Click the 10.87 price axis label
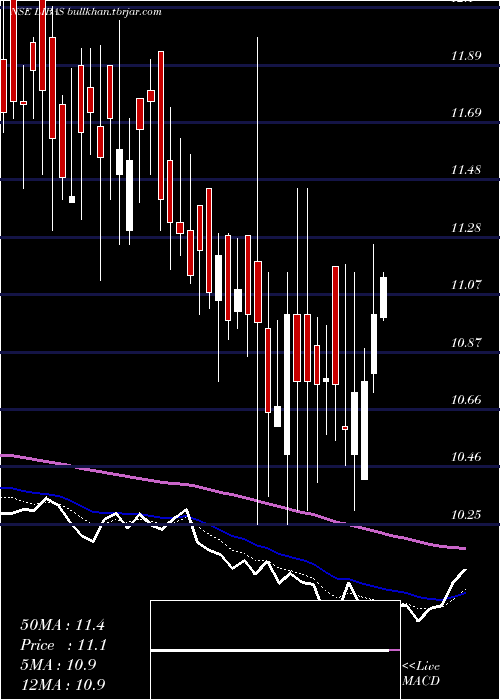 pyautogui.click(x=467, y=343)
